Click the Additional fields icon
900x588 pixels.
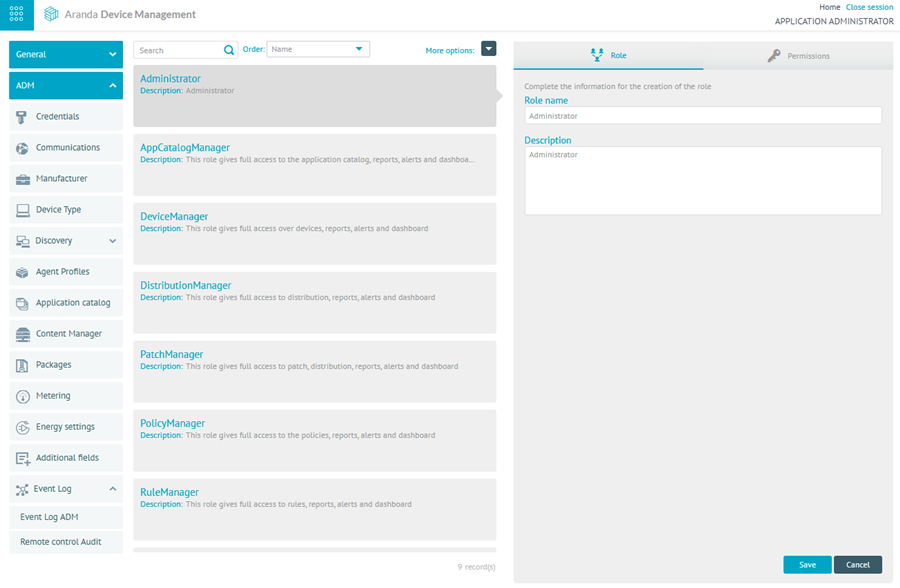coord(23,458)
